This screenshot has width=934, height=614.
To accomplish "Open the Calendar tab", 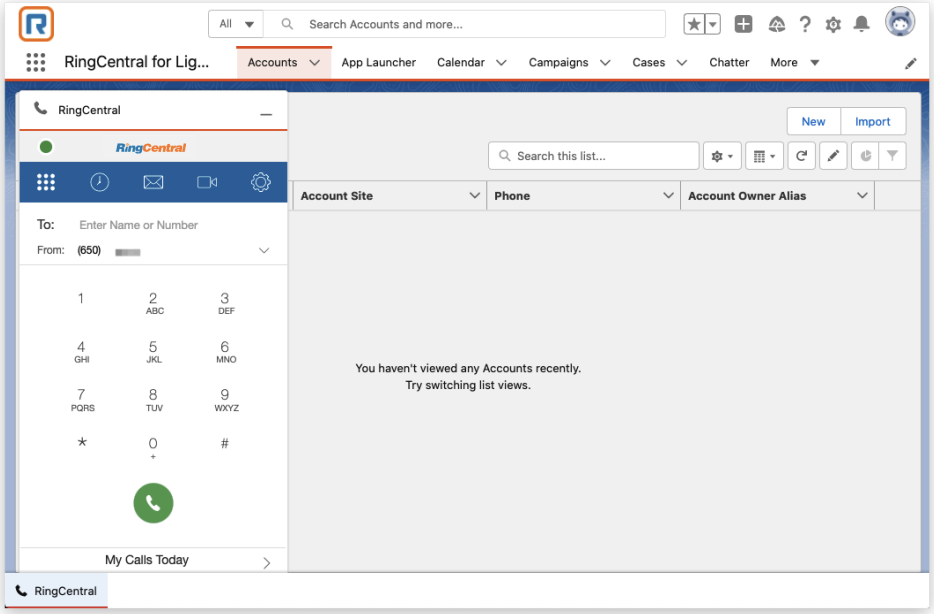I will (460, 63).
